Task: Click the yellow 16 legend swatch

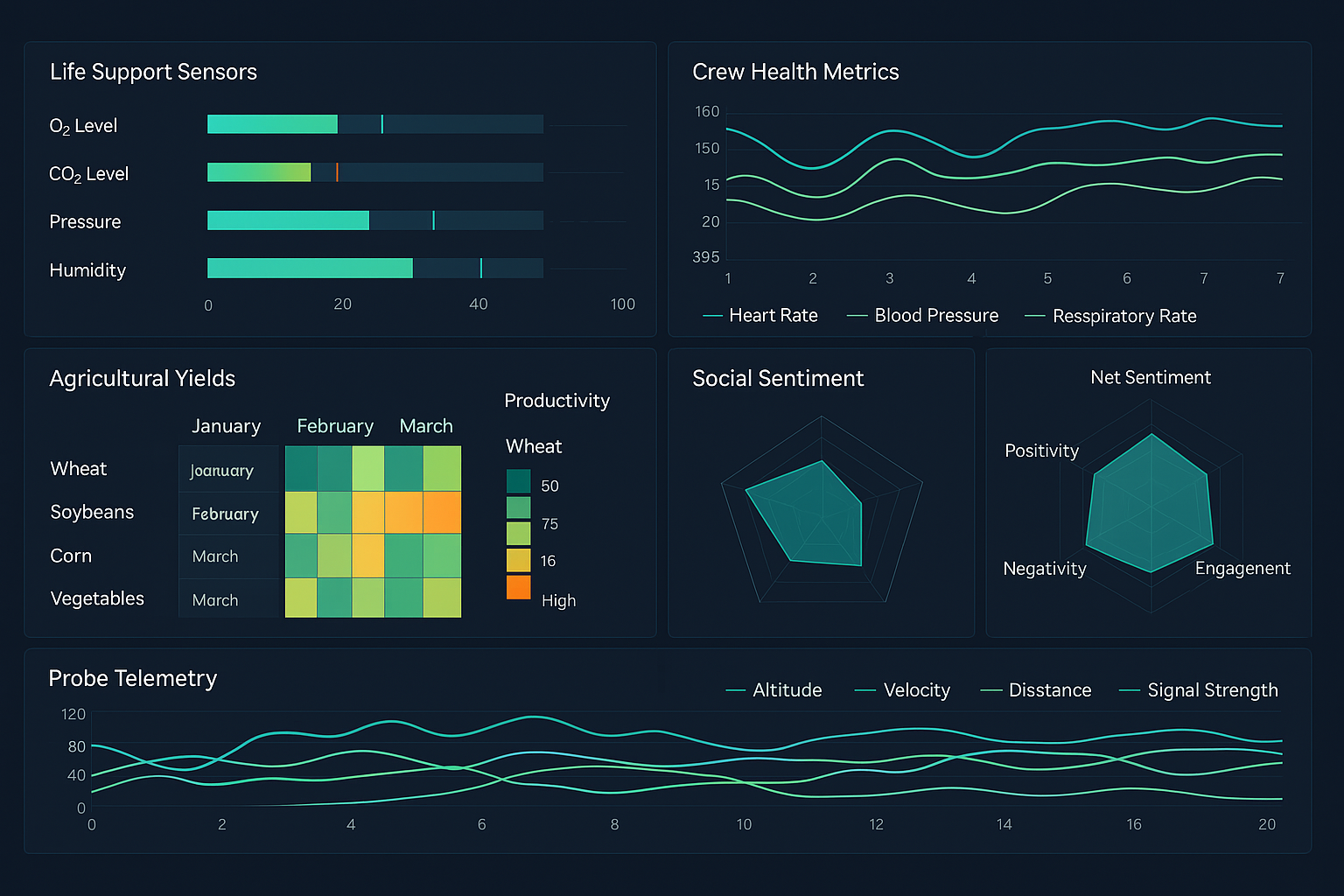Action: (518, 559)
